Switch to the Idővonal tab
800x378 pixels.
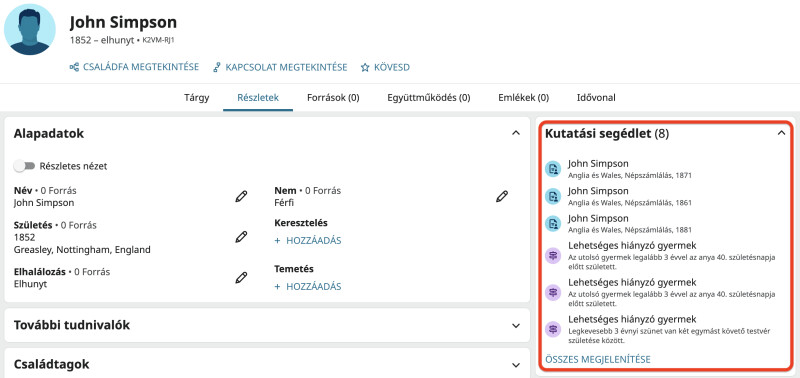pyautogui.click(x=596, y=97)
